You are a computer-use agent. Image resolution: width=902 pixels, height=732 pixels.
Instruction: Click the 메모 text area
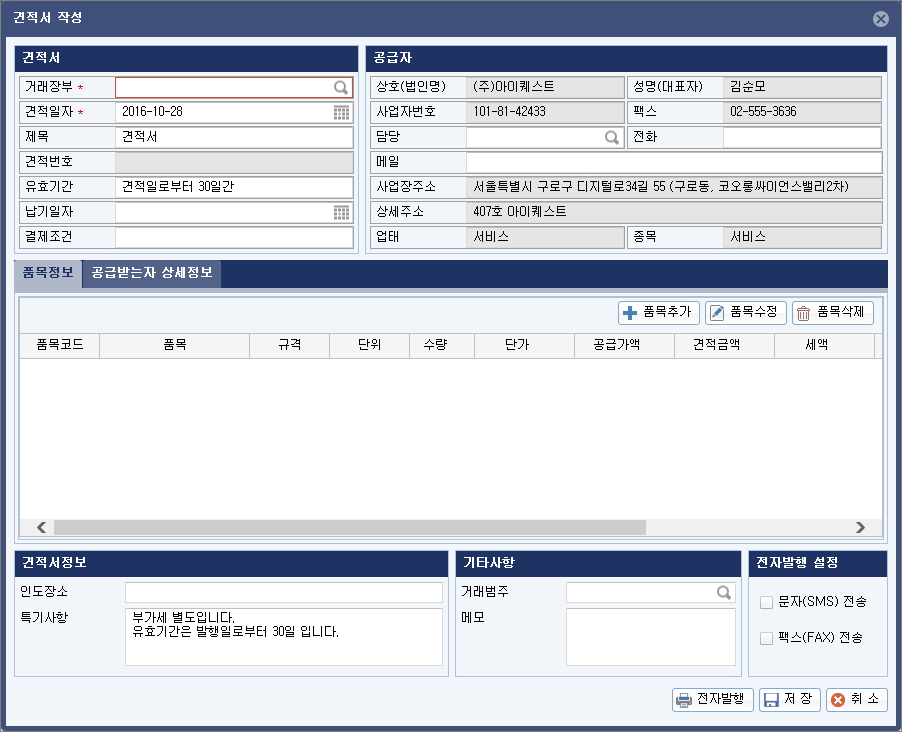pos(651,637)
